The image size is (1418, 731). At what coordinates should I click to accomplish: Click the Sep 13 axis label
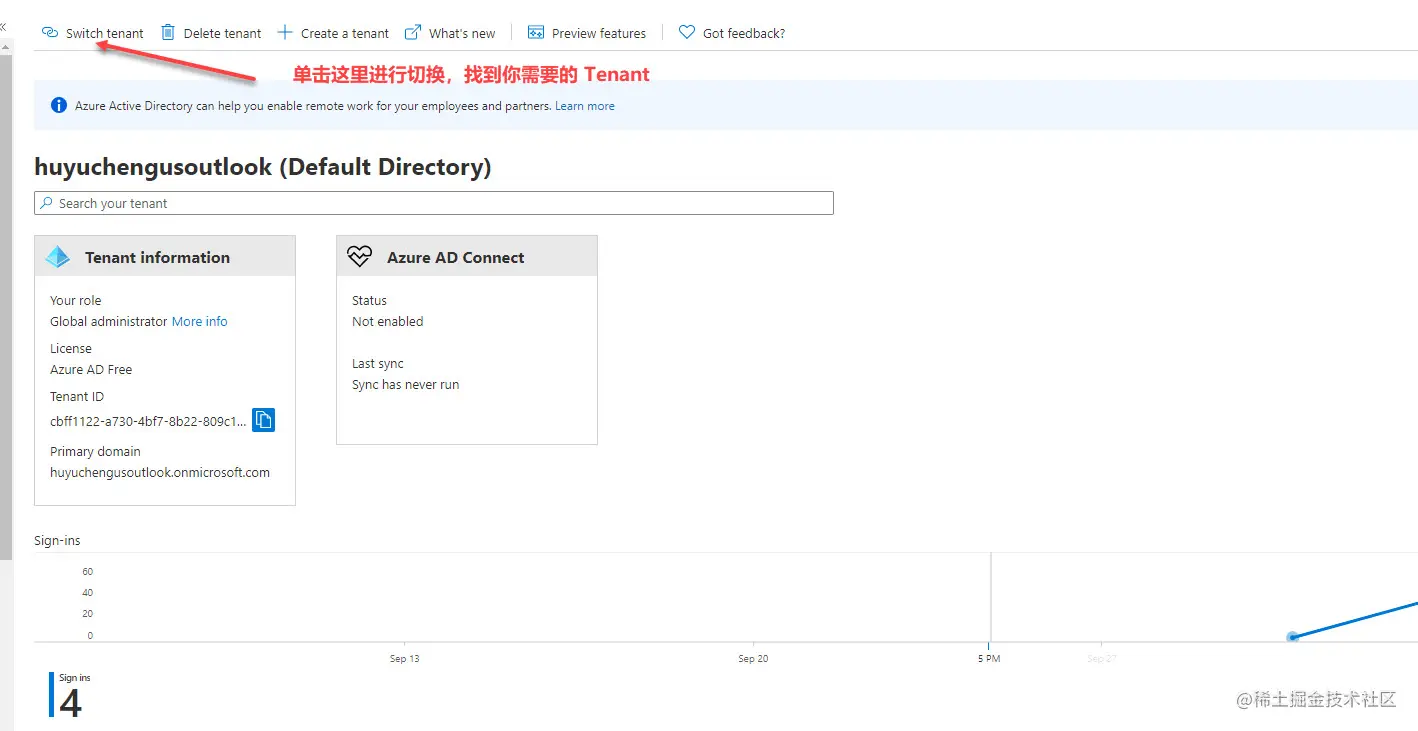(405, 659)
